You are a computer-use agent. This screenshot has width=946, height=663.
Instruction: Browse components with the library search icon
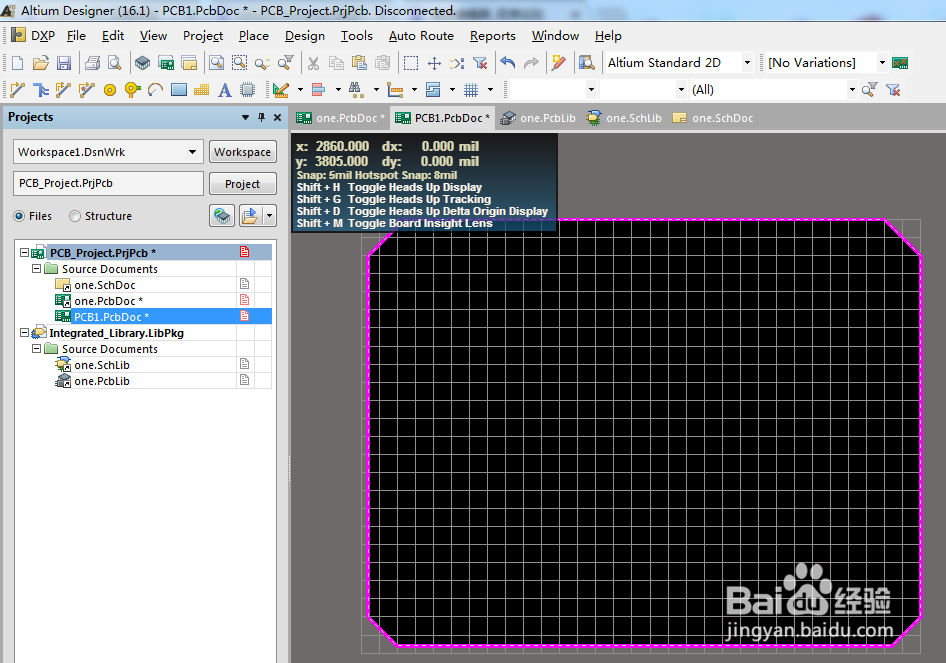coord(586,63)
